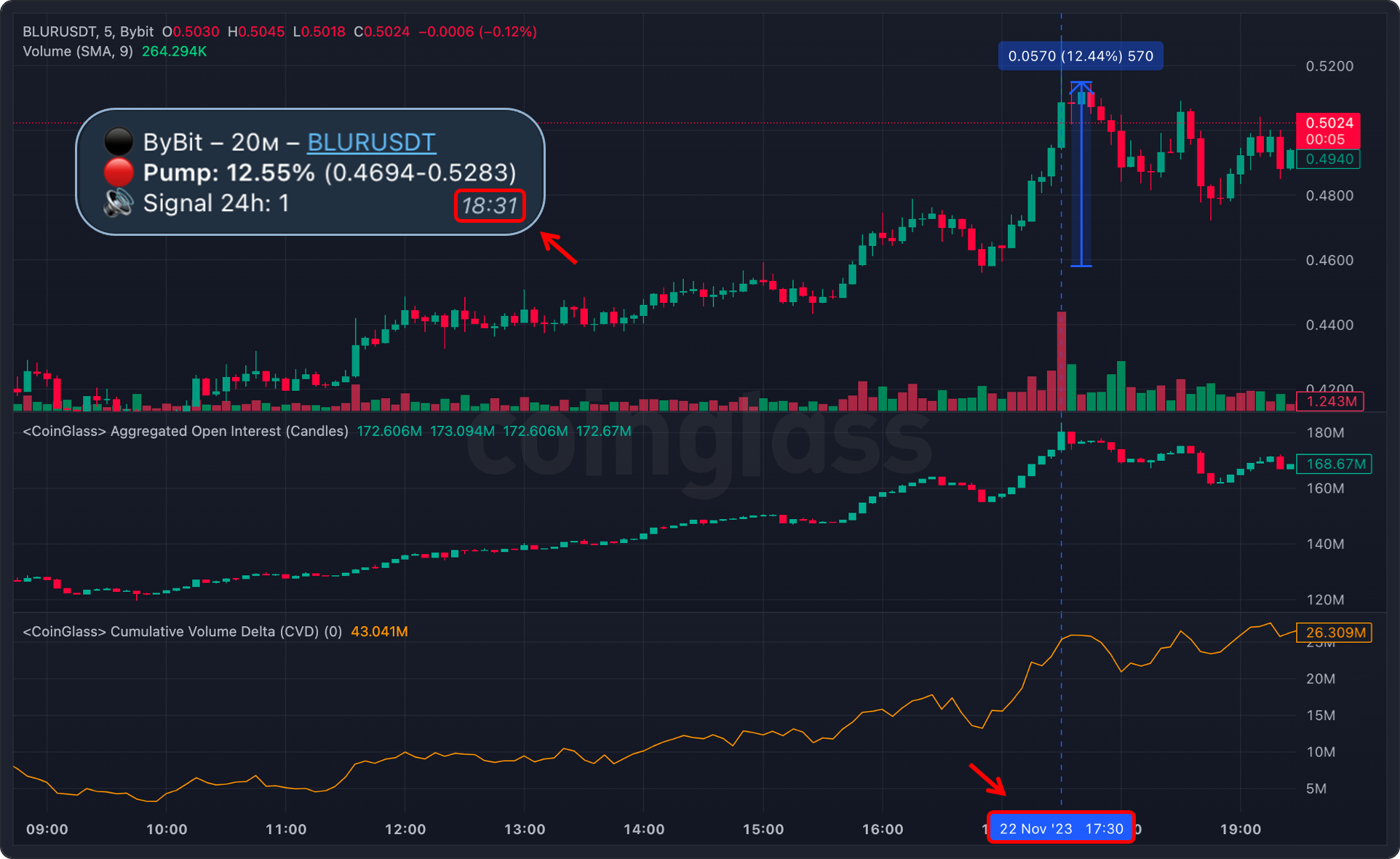Click the black circle ByBit icon
This screenshot has height=859, width=1400.
119,141
